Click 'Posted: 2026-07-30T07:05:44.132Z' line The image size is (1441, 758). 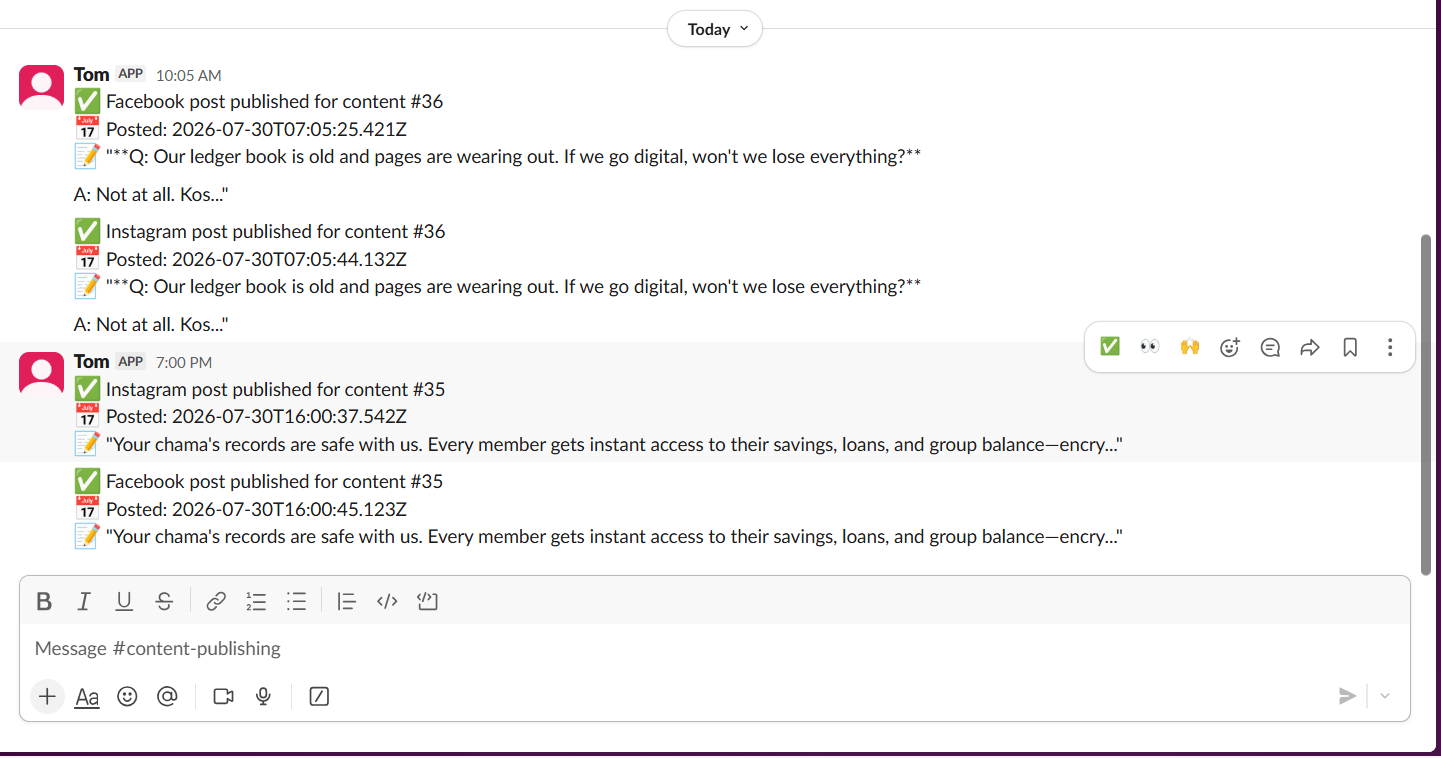[x=256, y=259]
